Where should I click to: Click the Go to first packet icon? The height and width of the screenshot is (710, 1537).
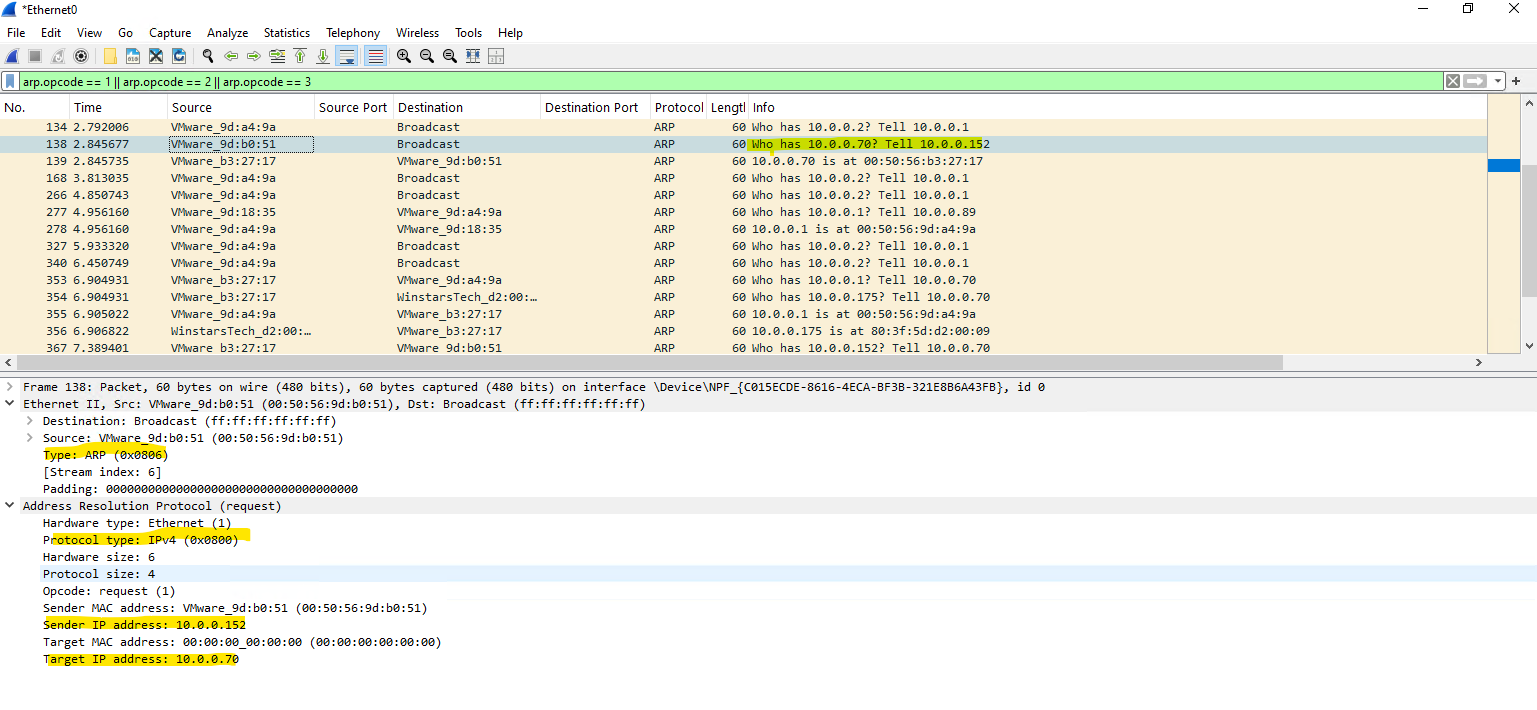pyautogui.click(x=299, y=56)
